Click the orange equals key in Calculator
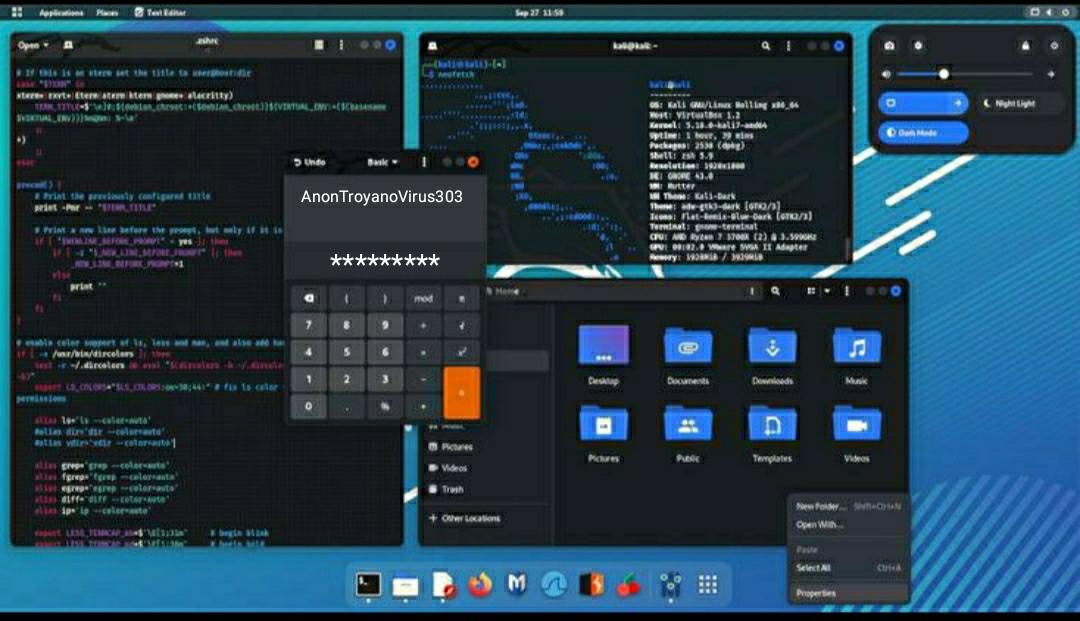Image resolution: width=1080 pixels, height=621 pixels. pyautogui.click(x=461, y=392)
